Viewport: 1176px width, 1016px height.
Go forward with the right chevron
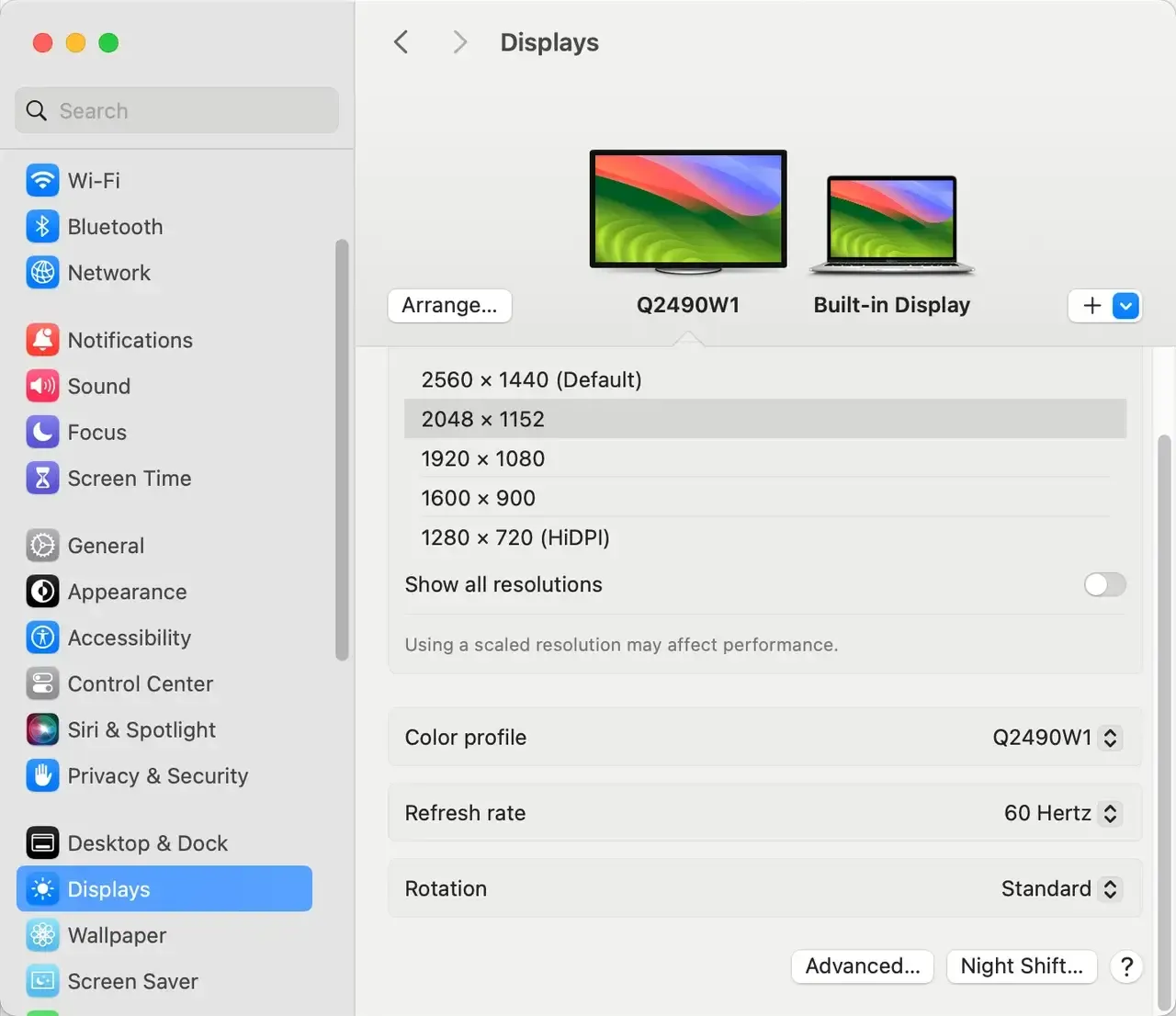pos(460,41)
